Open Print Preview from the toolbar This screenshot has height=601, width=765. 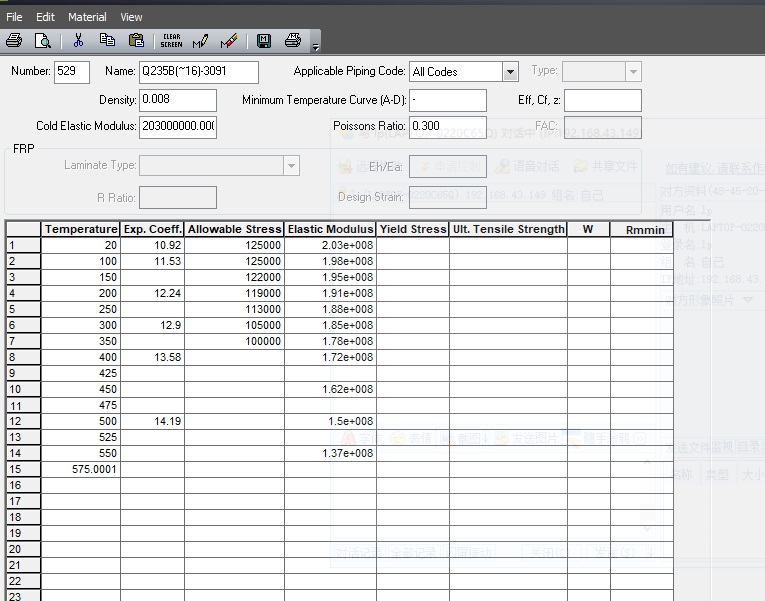click(x=43, y=41)
